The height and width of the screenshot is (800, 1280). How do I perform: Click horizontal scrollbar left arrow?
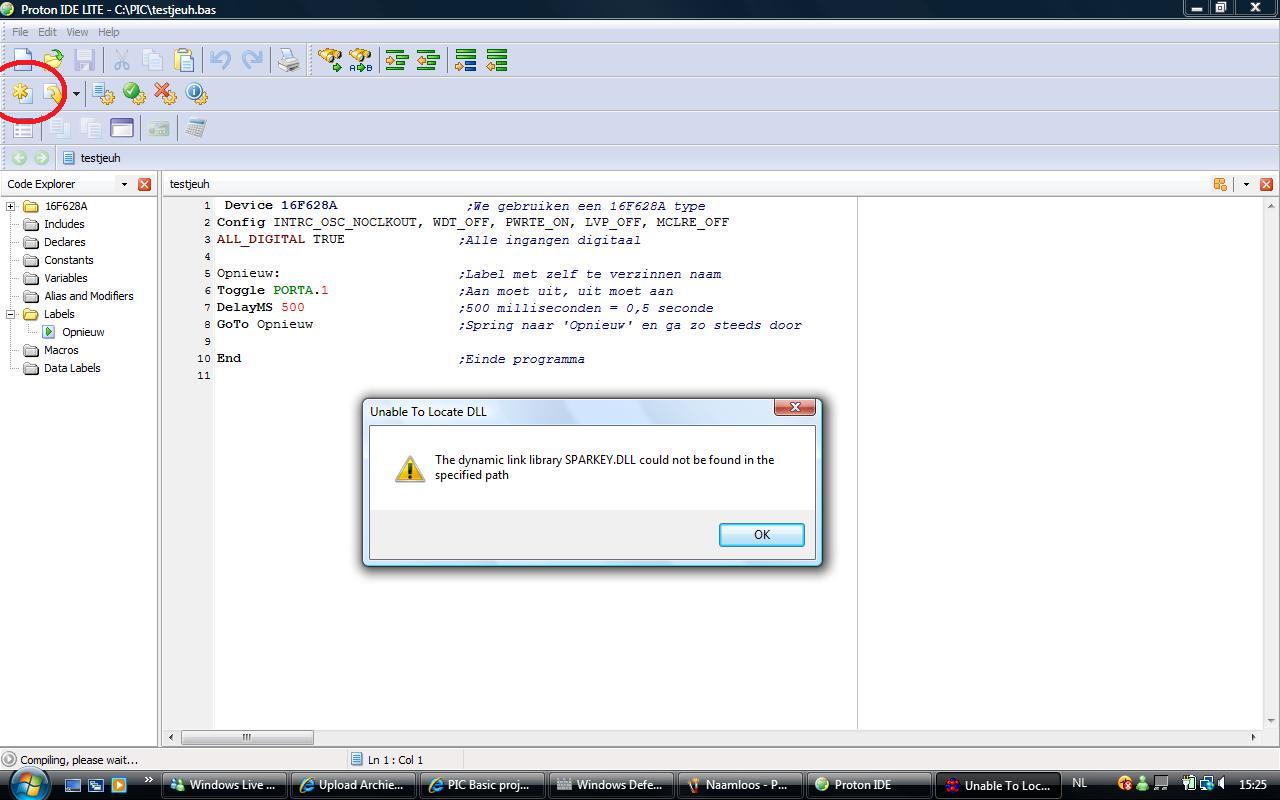pyautogui.click(x=171, y=737)
